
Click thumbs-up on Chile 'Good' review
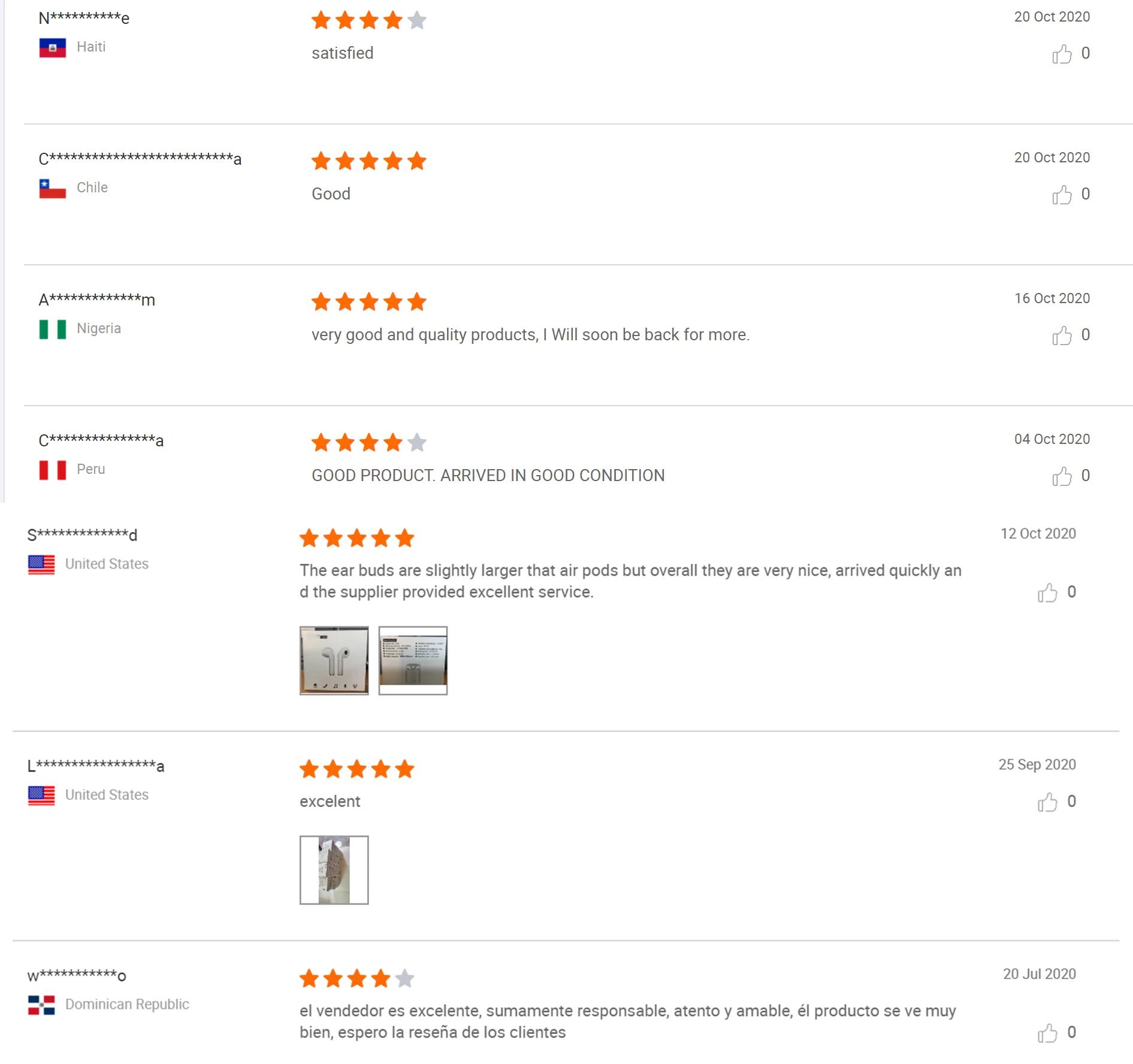1062,195
